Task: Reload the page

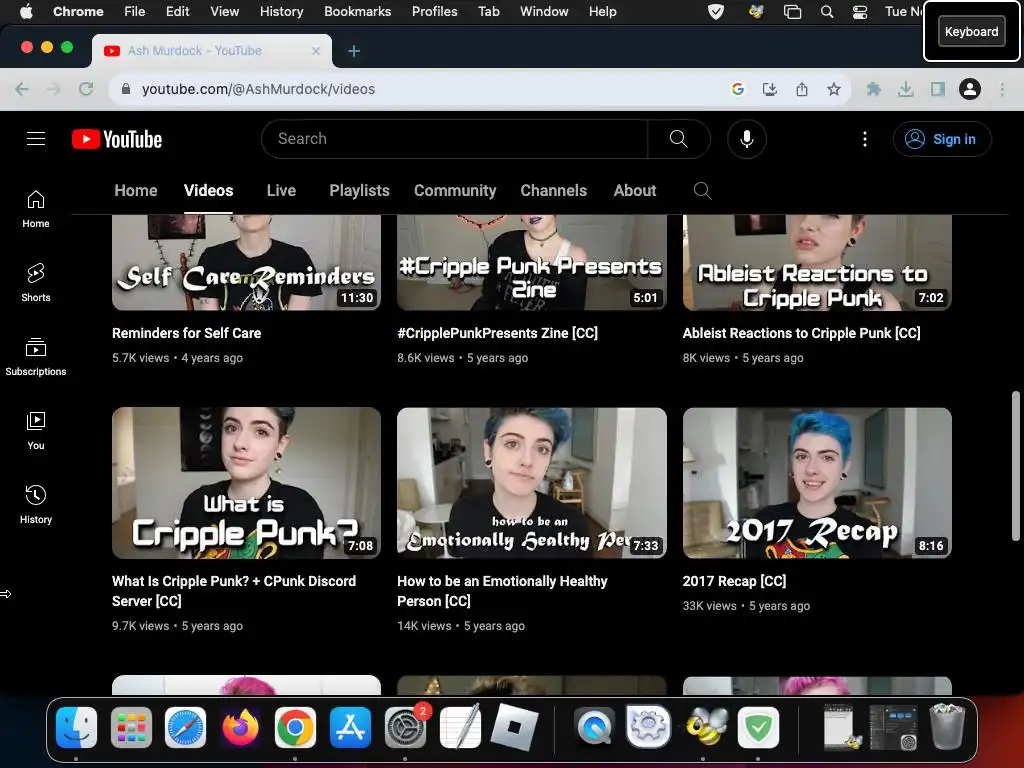Action: point(86,89)
